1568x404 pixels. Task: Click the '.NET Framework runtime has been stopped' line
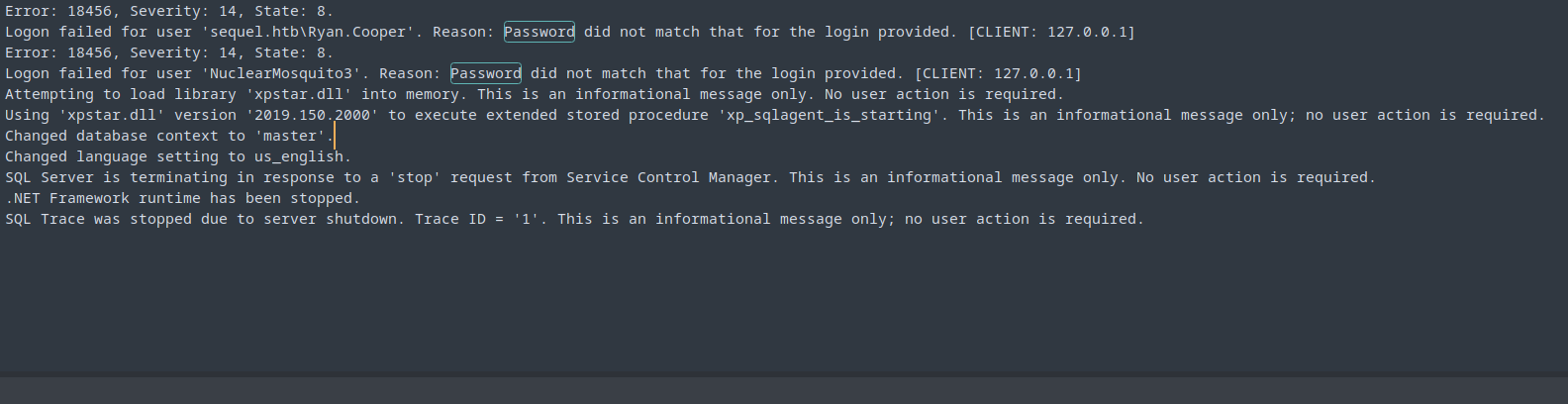pos(183,198)
